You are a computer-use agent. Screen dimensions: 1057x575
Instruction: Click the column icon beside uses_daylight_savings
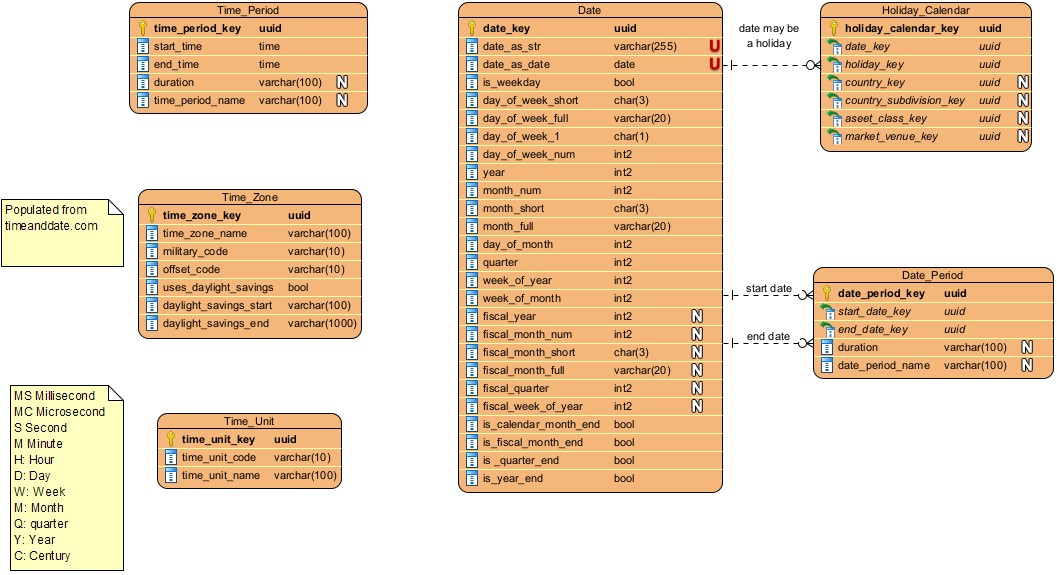[152, 288]
